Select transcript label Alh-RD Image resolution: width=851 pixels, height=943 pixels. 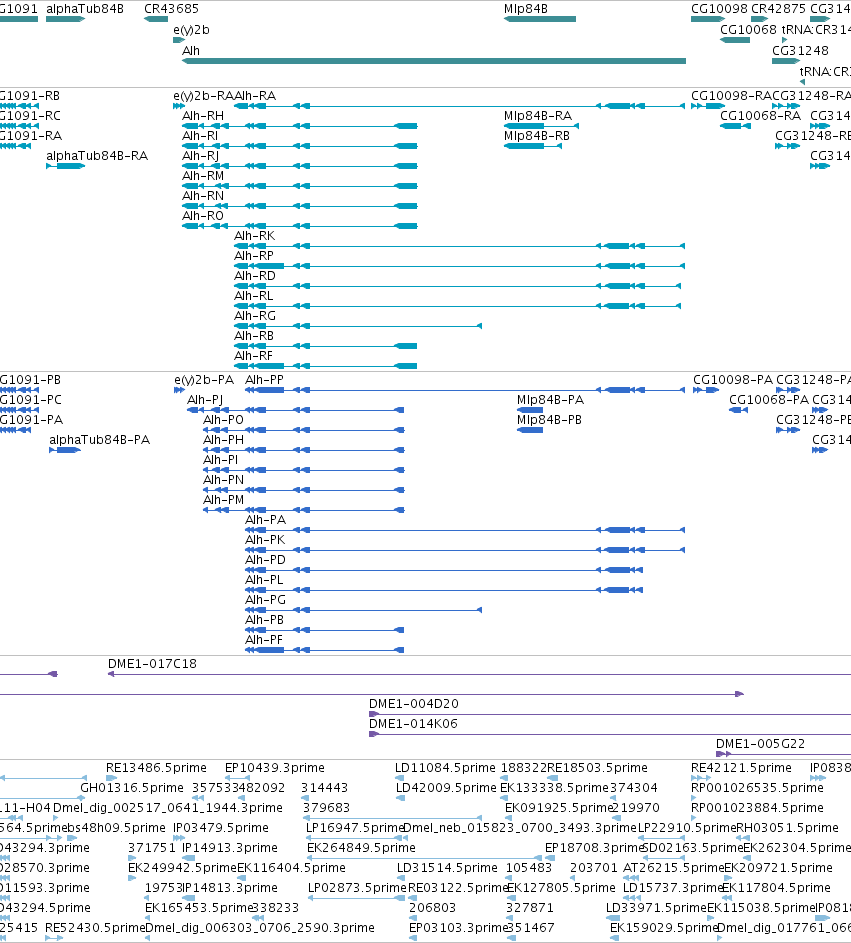[x=255, y=275]
